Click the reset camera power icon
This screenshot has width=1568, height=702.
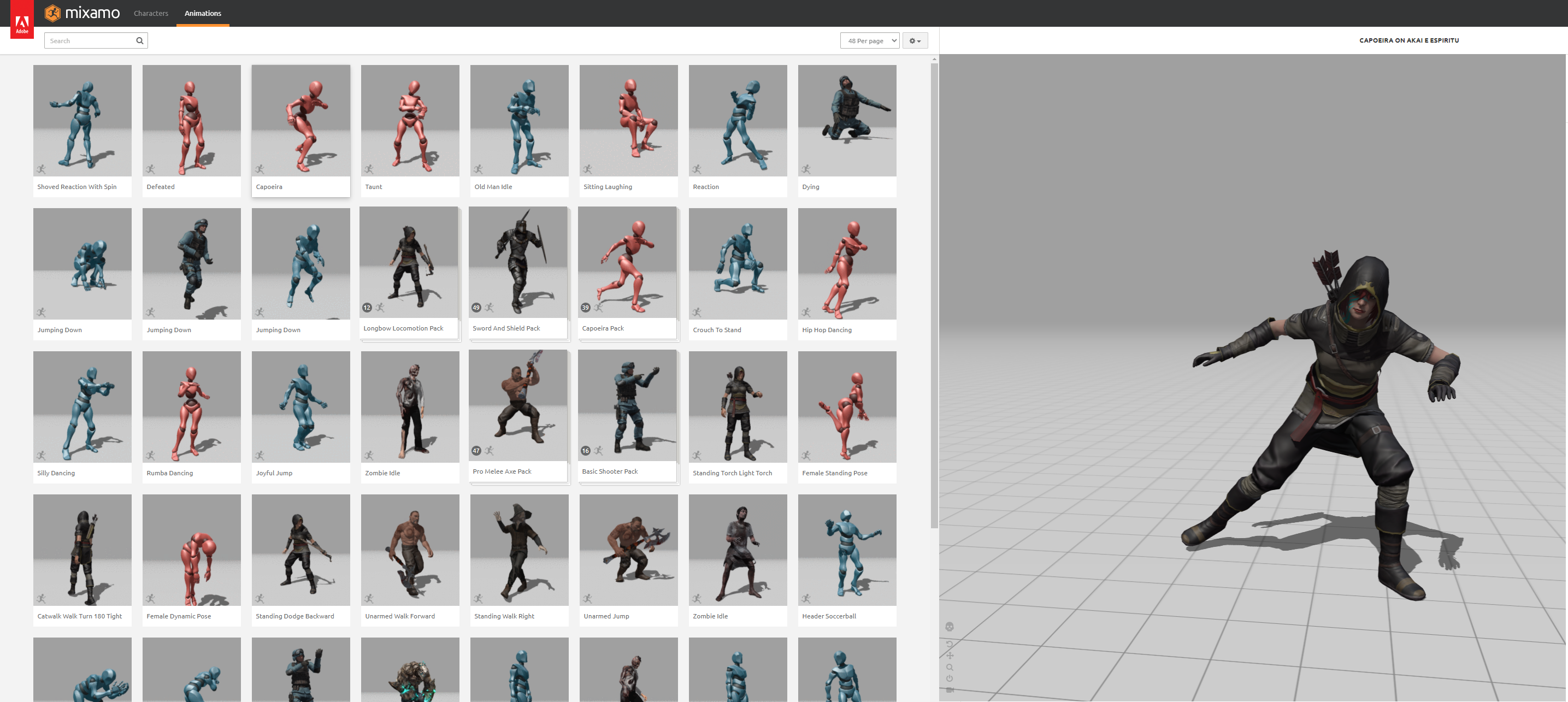tap(949, 679)
